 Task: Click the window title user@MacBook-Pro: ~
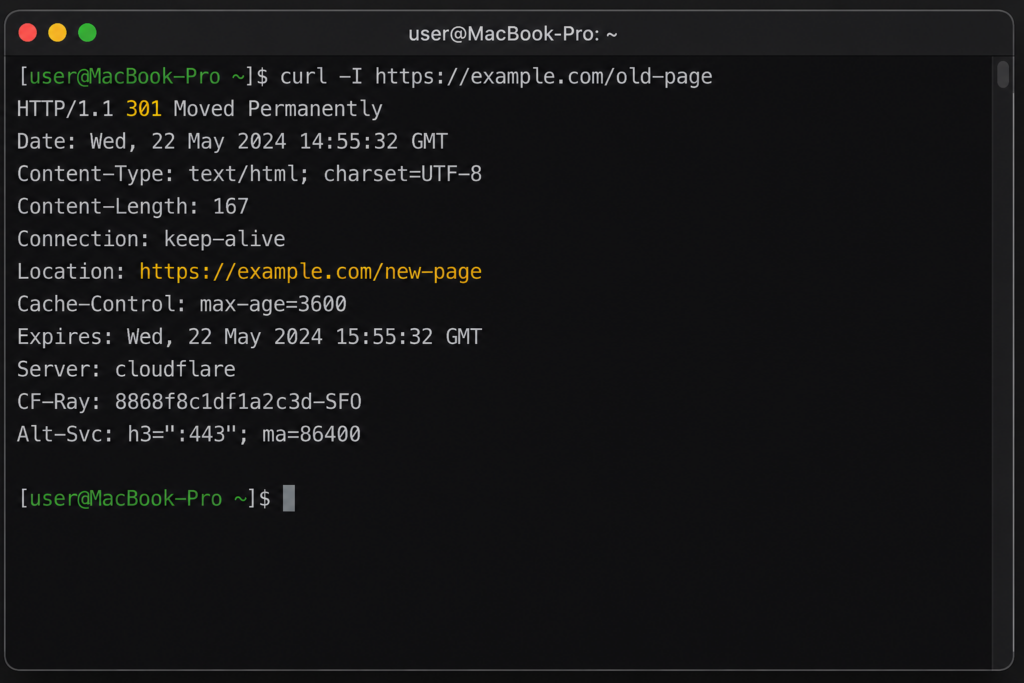pos(513,34)
